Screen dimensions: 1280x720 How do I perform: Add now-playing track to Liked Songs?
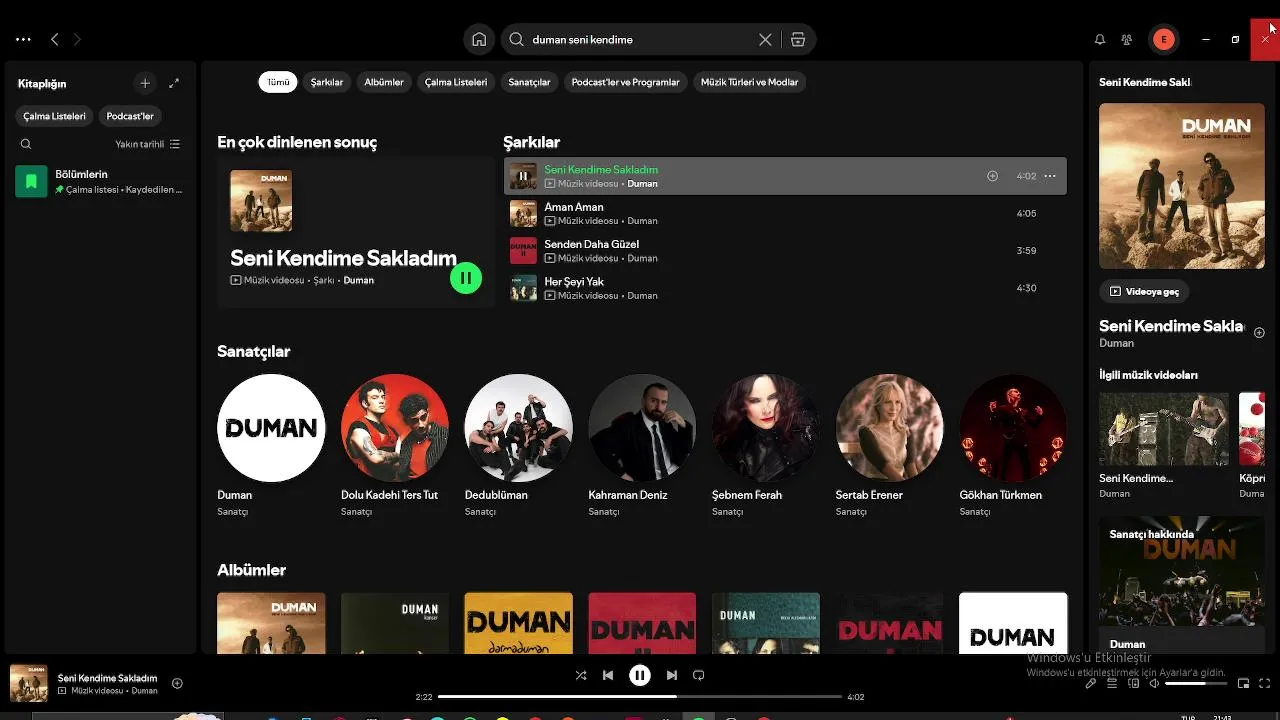pyautogui.click(x=177, y=684)
